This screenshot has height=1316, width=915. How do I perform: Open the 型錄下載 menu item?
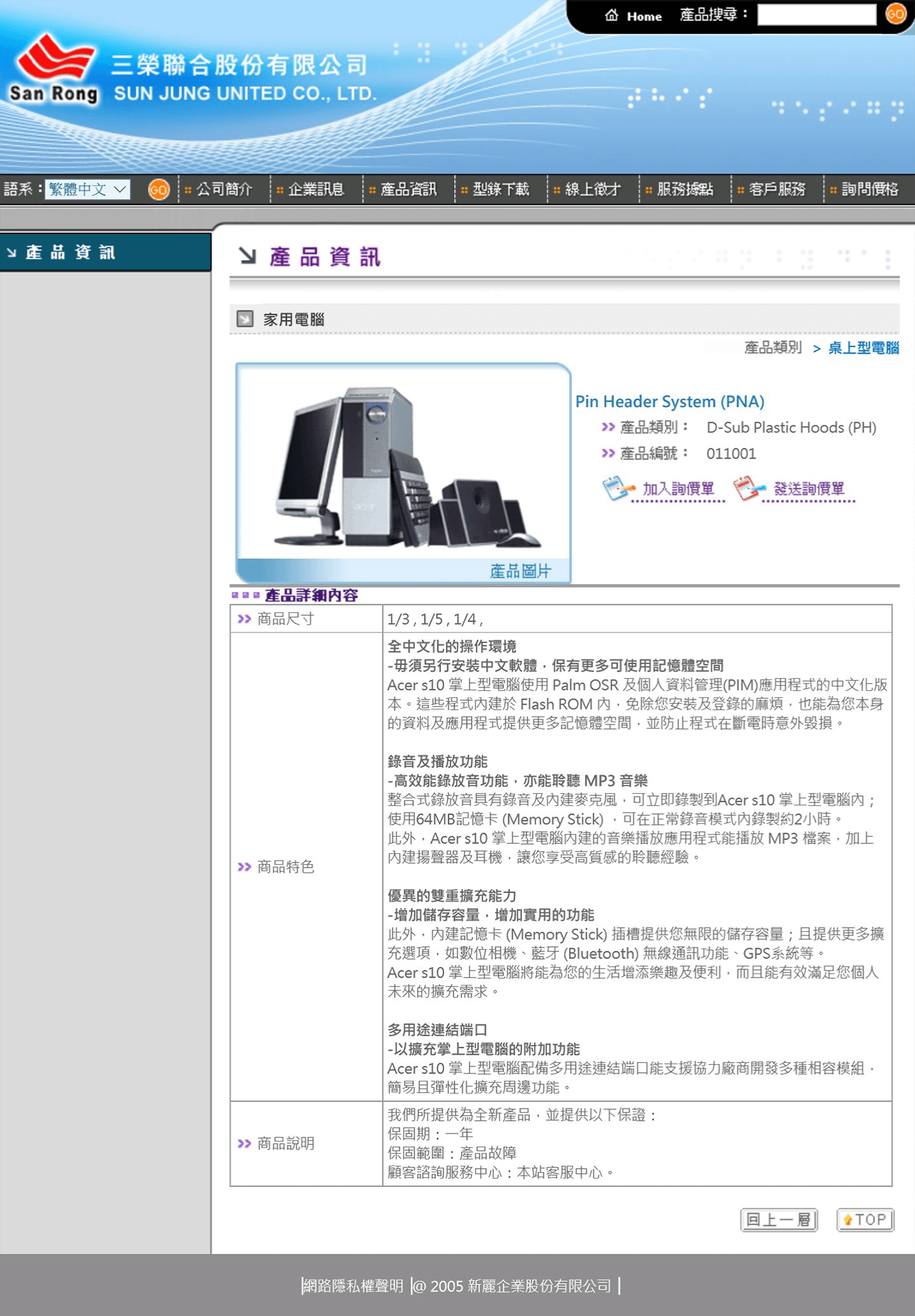click(500, 190)
